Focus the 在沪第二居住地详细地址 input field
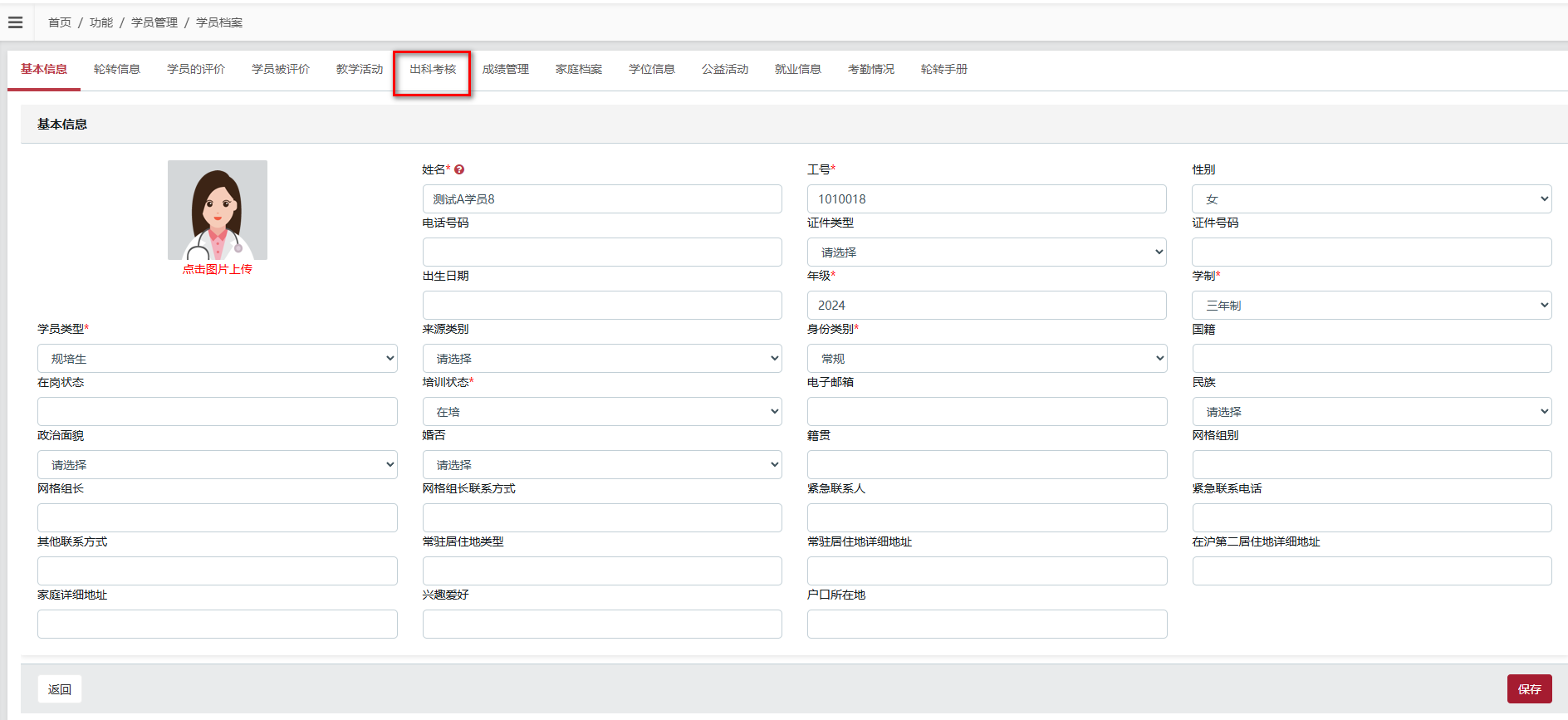1568x720 pixels. tap(1372, 571)
